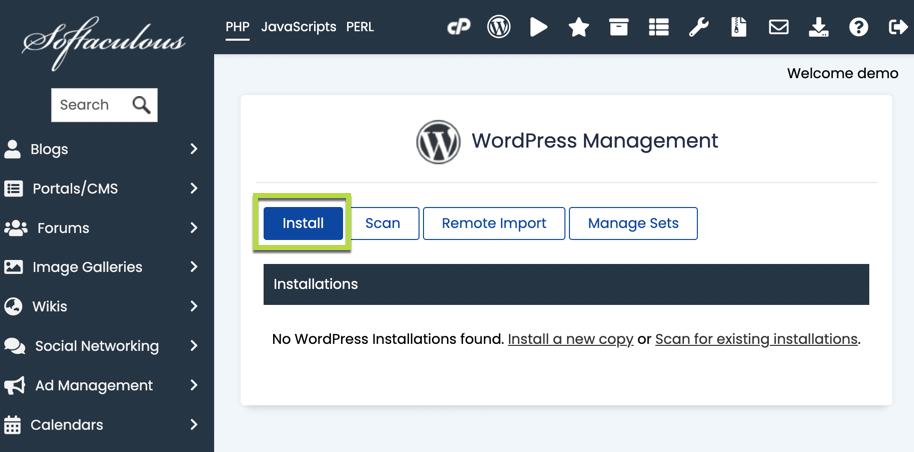Open the demos play icon
The width and height of the screenshot is (914, 452).
pos(539,27)
